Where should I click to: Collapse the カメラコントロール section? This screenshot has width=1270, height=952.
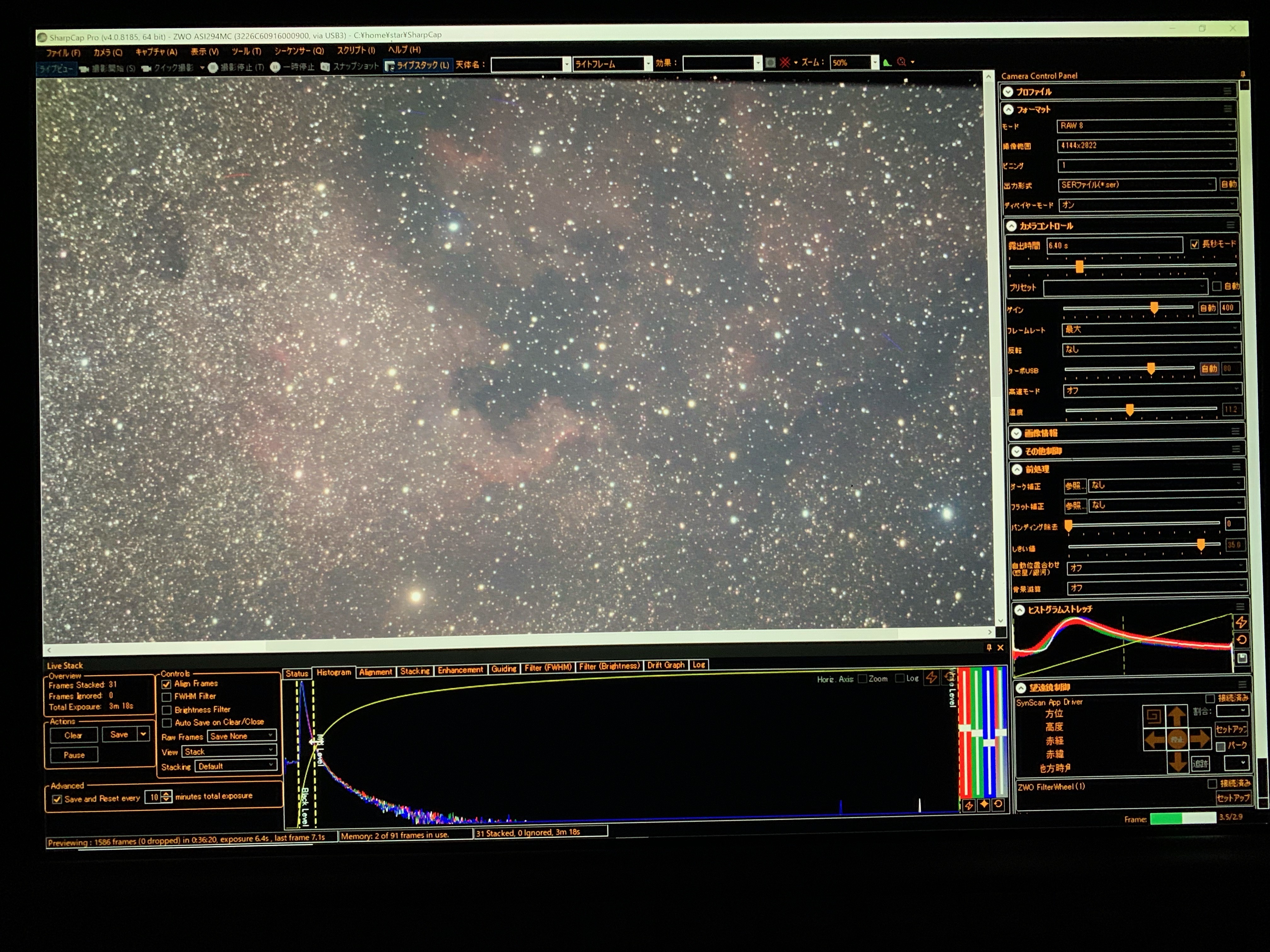pos(1012,226)
